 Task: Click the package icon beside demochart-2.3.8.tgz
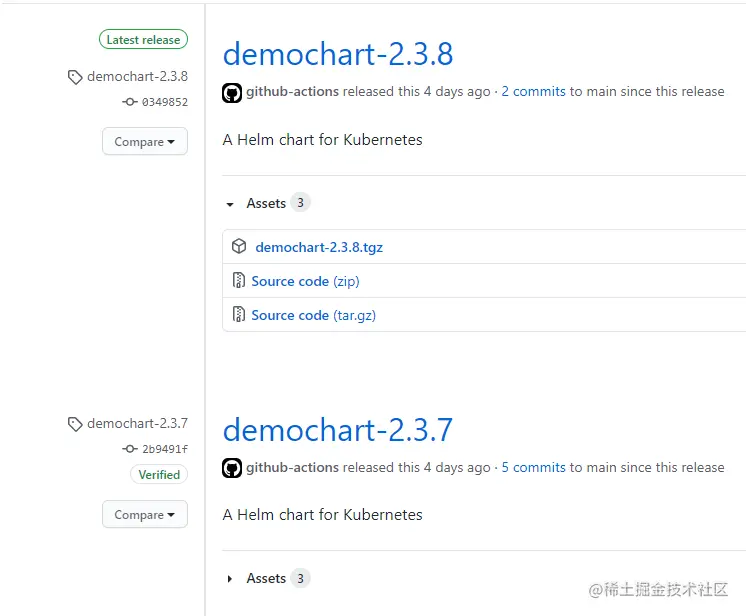pyautogui.click(x=239, y=246)
